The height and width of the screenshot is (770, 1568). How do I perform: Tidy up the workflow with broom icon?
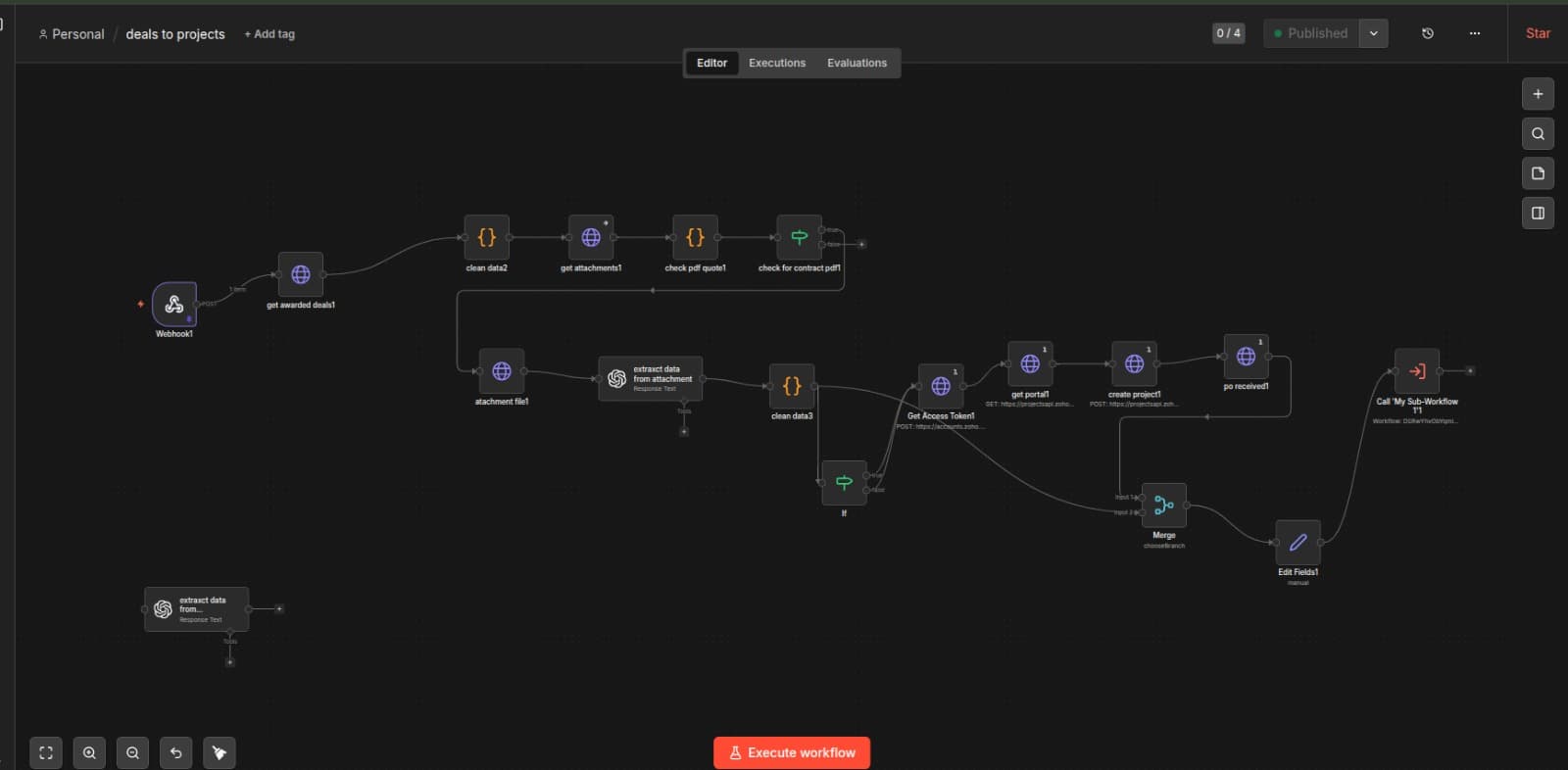coord(220,752)
